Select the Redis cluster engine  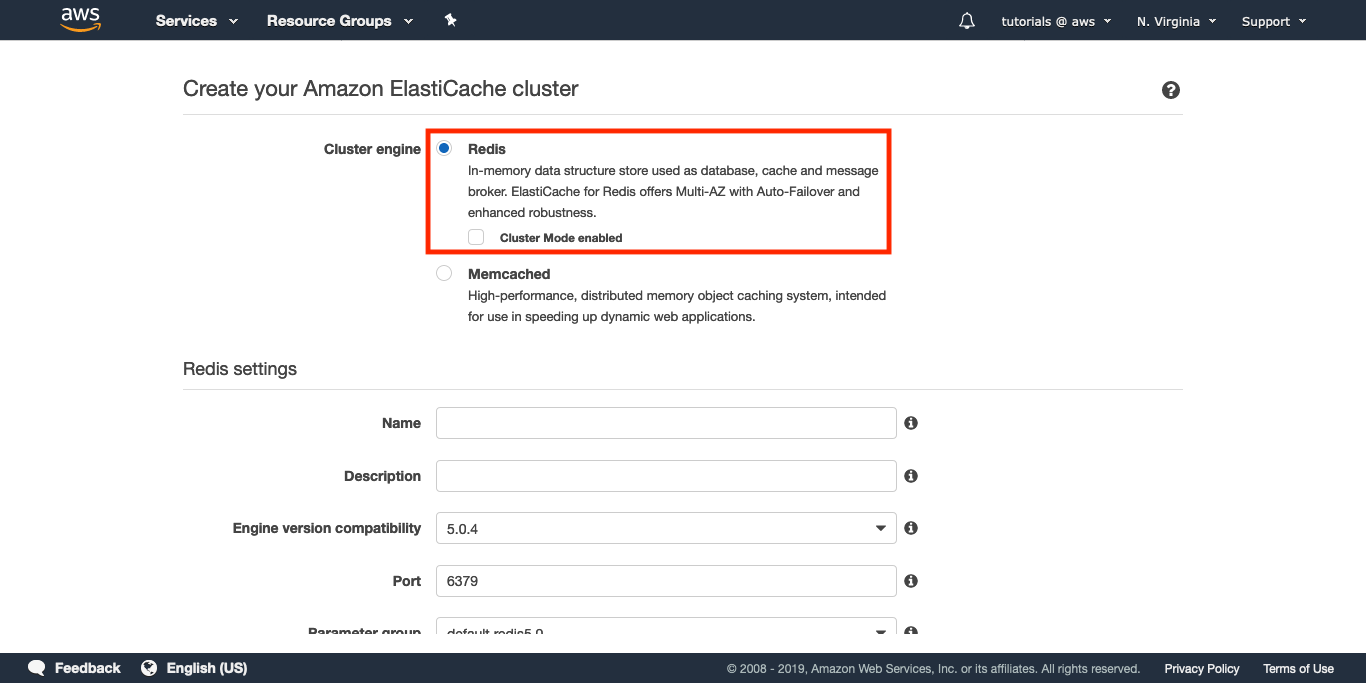[444, 149]
